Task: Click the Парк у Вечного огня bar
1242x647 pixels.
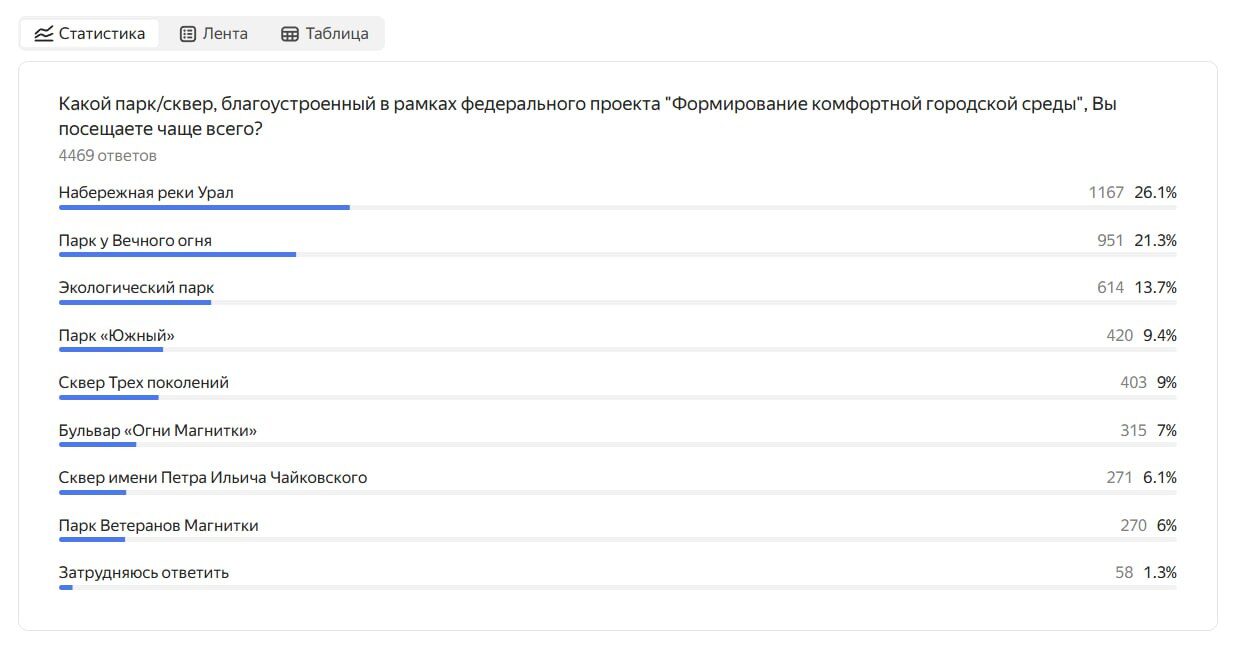Action: (x=617, y=255)
